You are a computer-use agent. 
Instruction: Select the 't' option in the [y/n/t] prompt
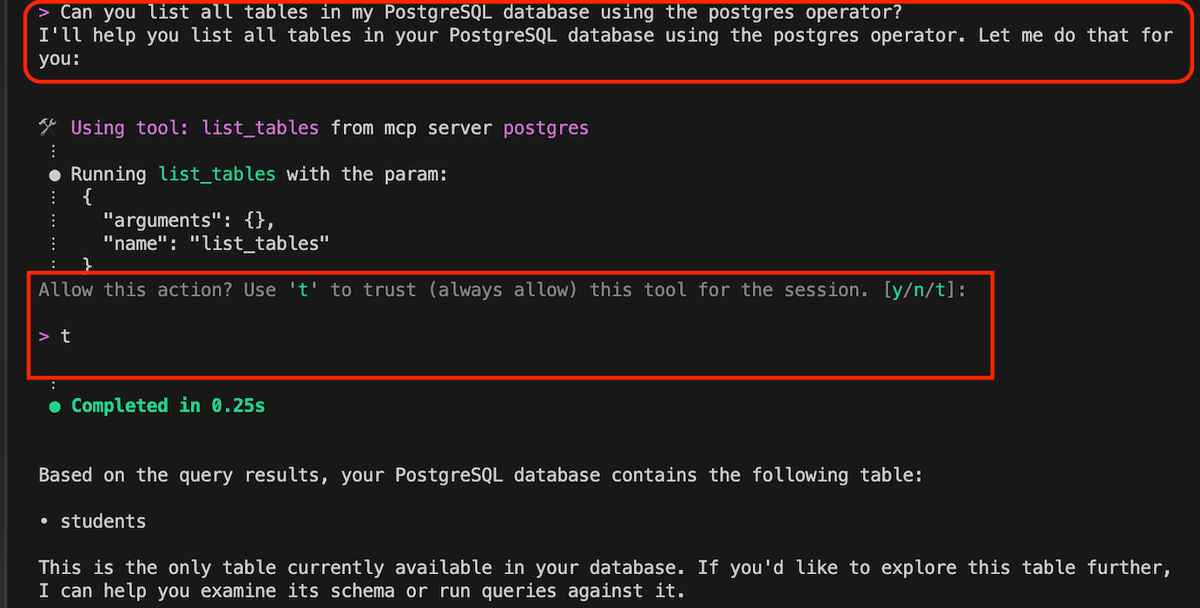943,290
